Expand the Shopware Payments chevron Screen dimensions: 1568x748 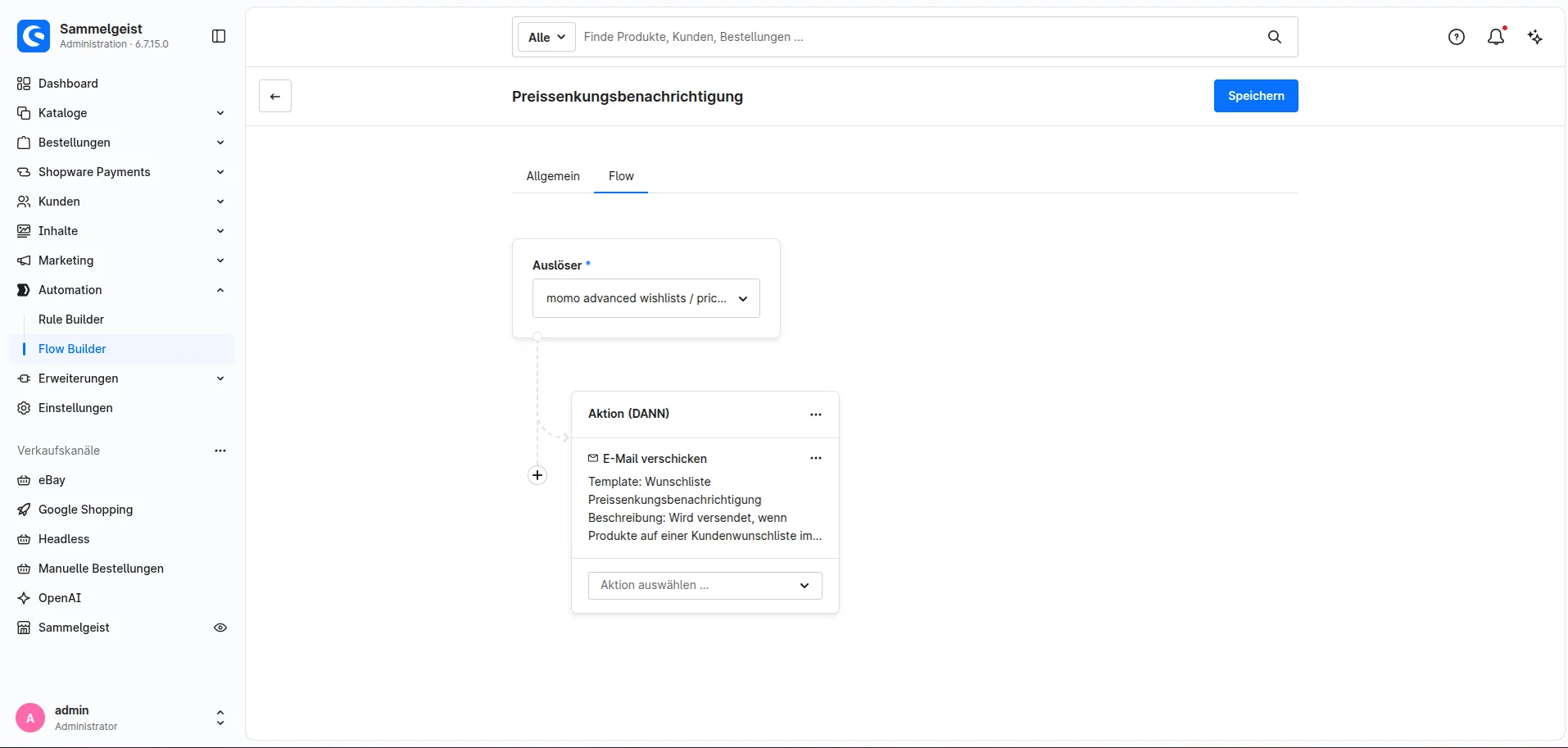[x=220, y=172]
